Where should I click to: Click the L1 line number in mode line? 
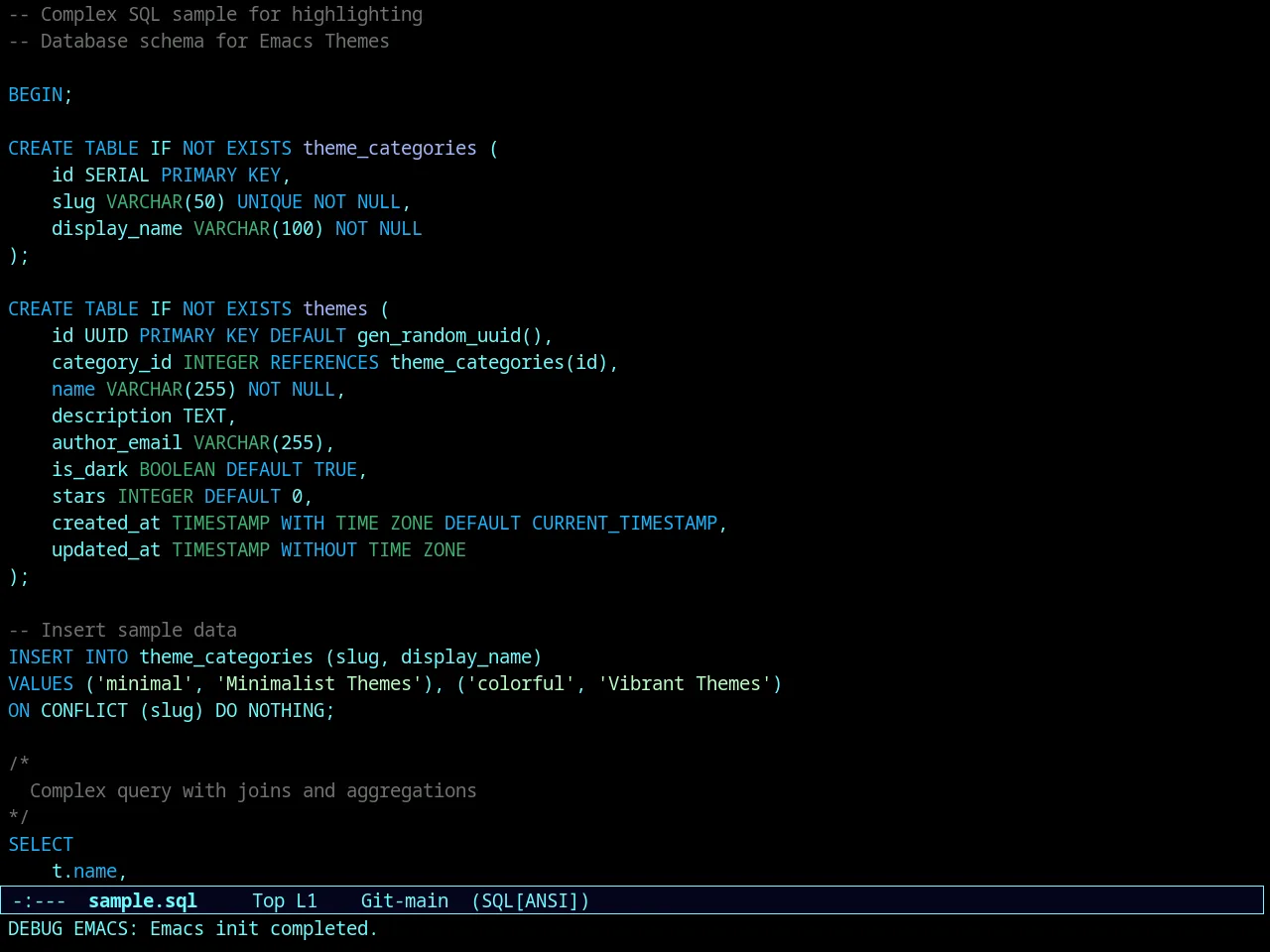click(x=307, y=900)
